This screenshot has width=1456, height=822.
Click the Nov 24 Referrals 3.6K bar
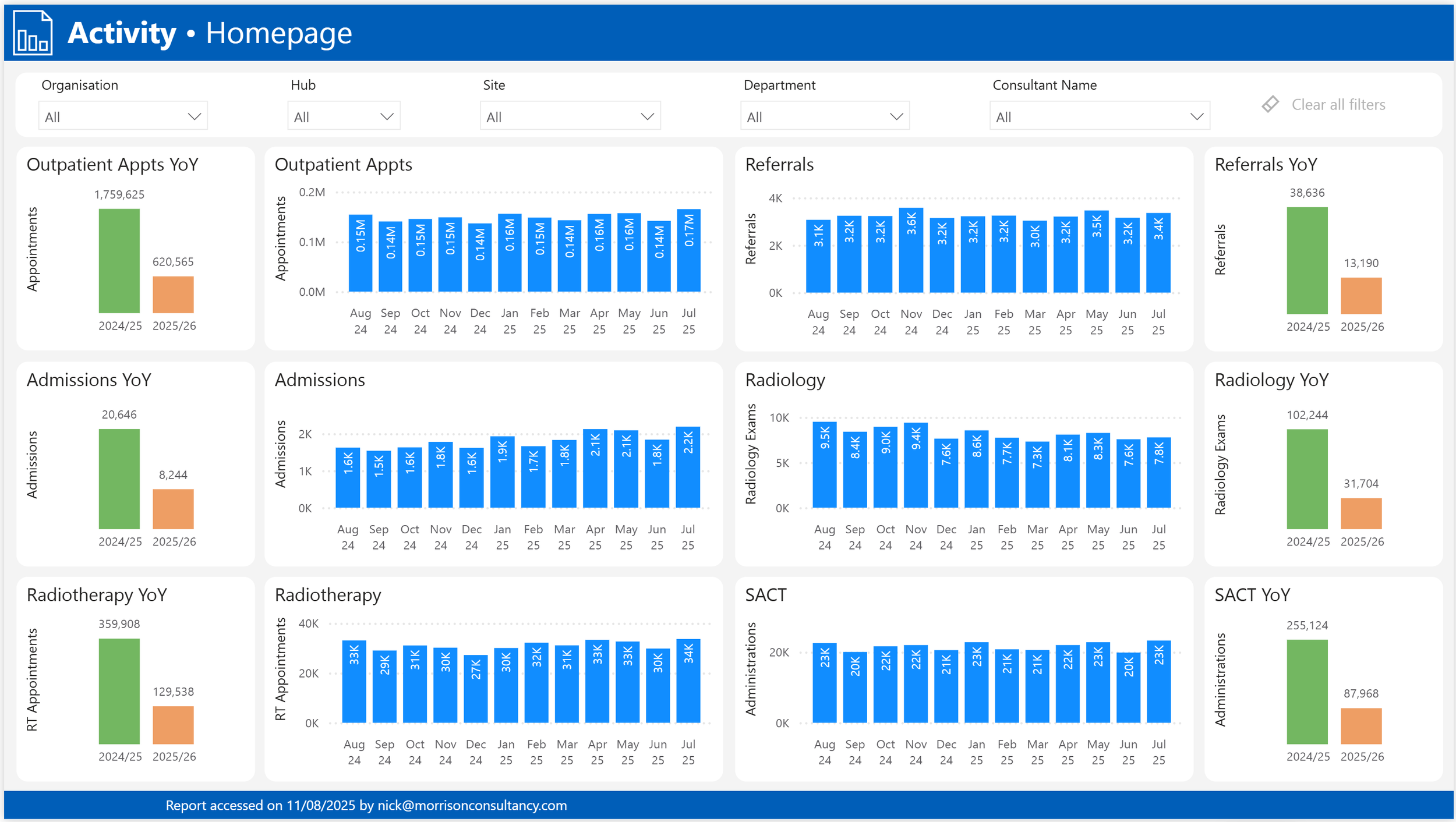(x=911, y=250)
